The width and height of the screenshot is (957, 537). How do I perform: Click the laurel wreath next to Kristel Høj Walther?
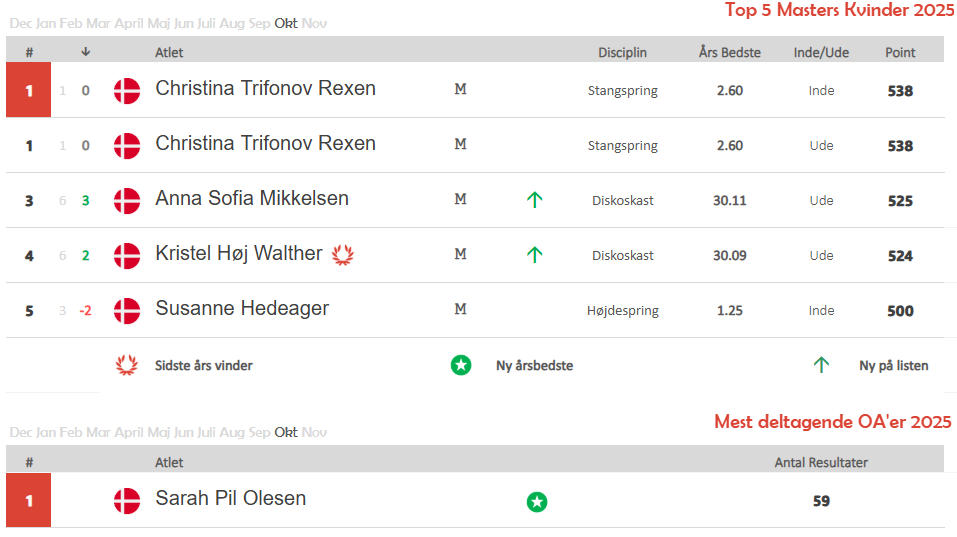343,254
